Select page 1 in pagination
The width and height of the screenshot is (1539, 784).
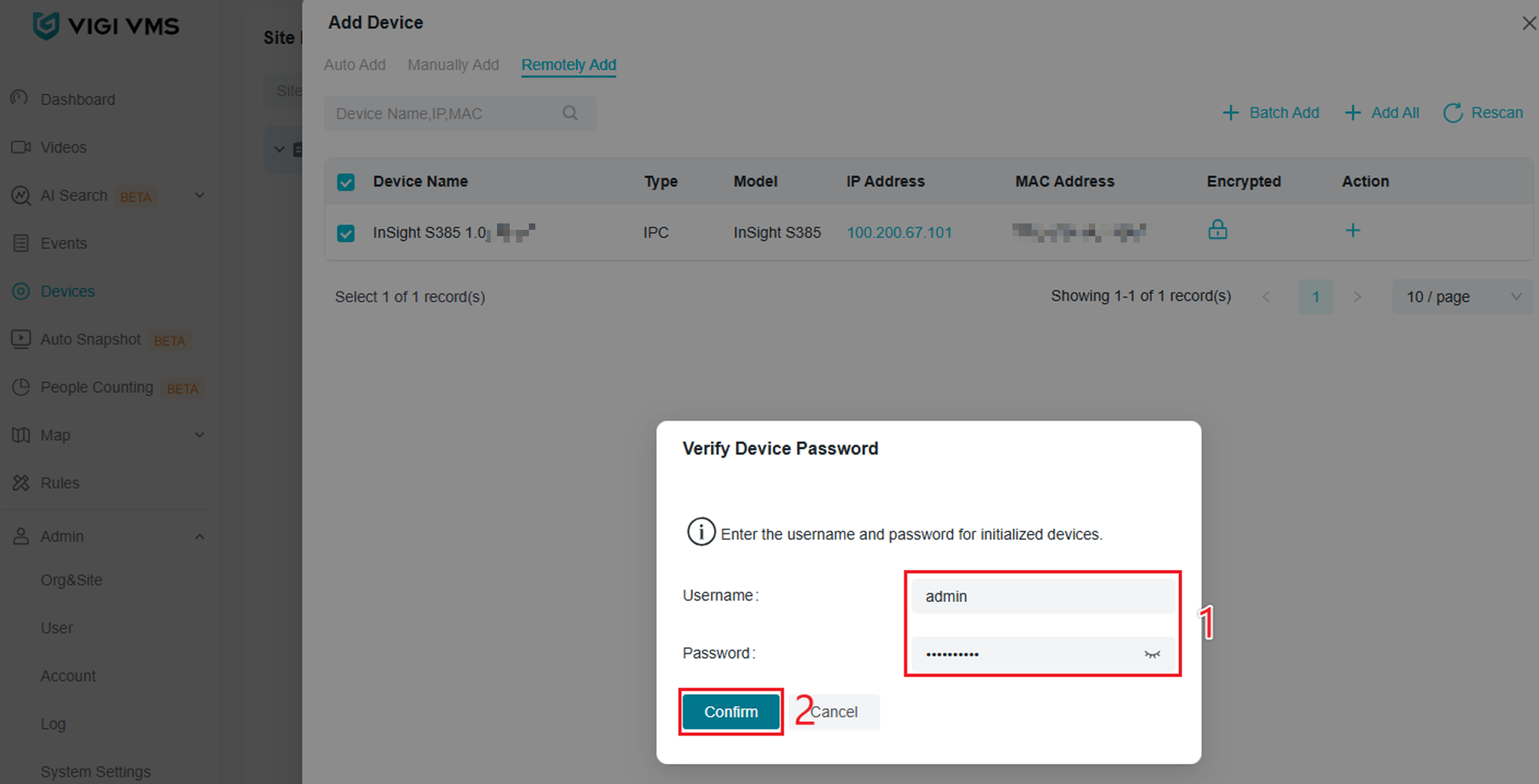click(x=1316, y=296)
